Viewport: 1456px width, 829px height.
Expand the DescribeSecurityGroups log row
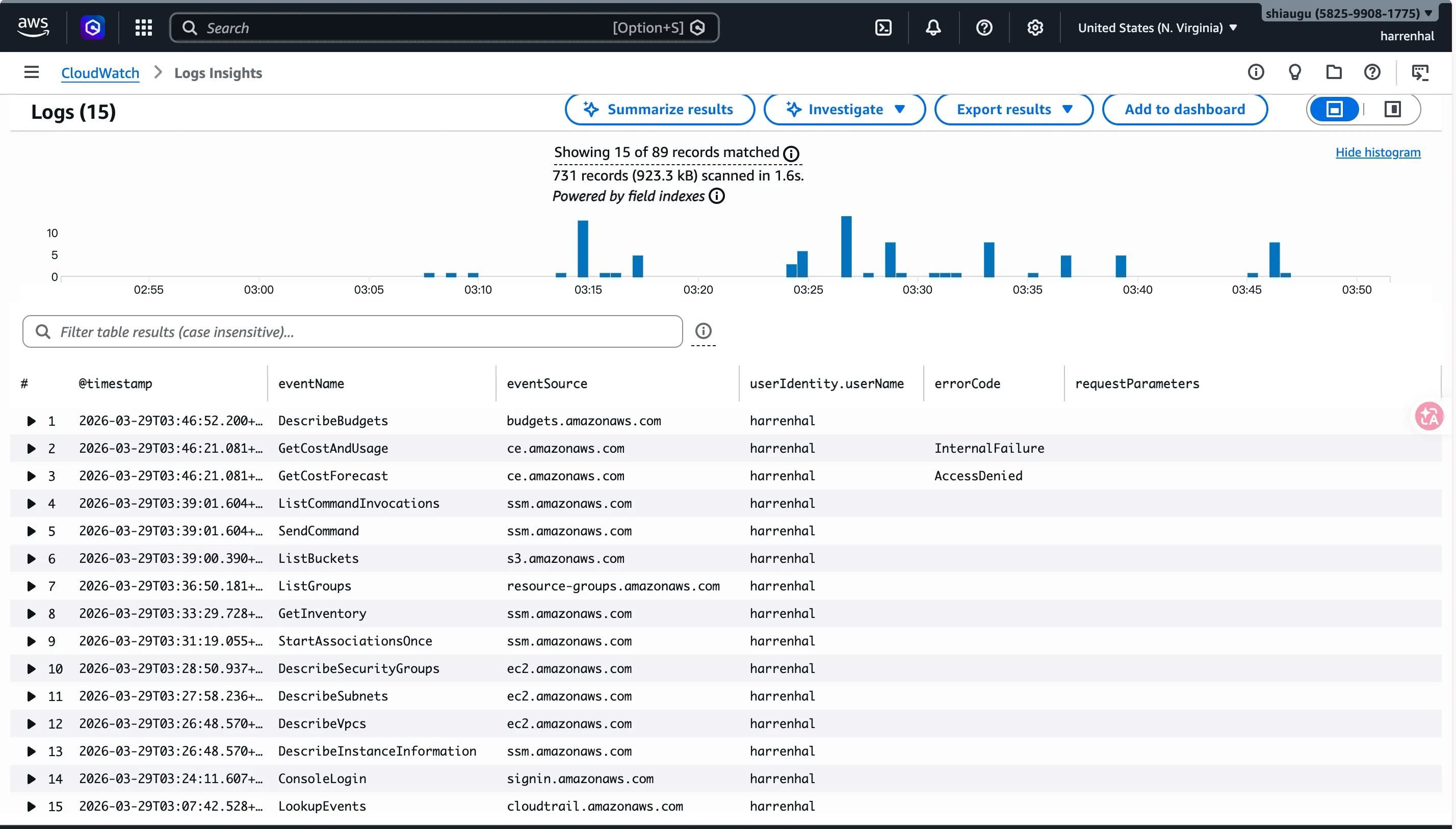(31, 668)
